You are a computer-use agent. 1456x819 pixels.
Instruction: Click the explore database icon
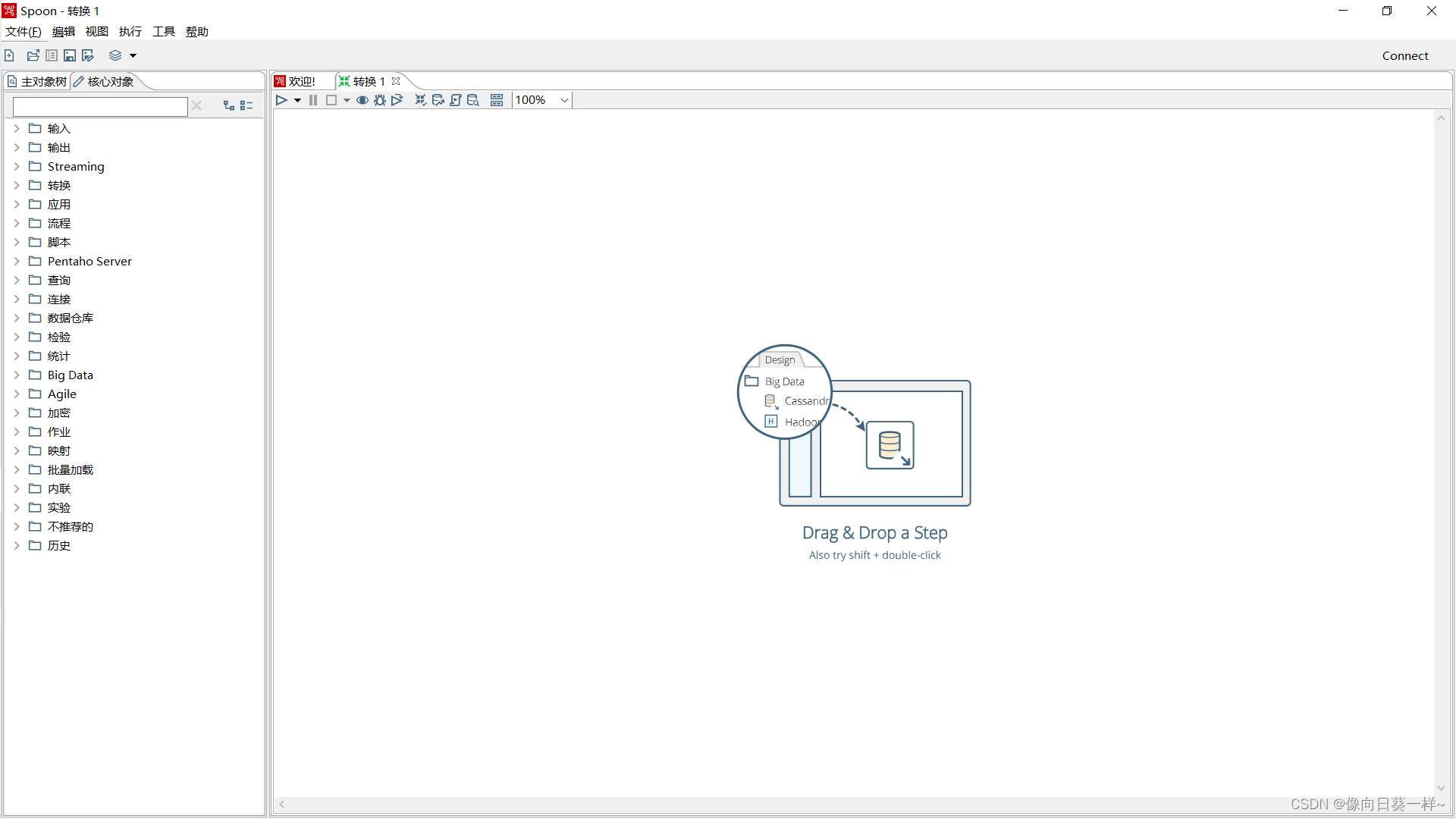[473, 100]
